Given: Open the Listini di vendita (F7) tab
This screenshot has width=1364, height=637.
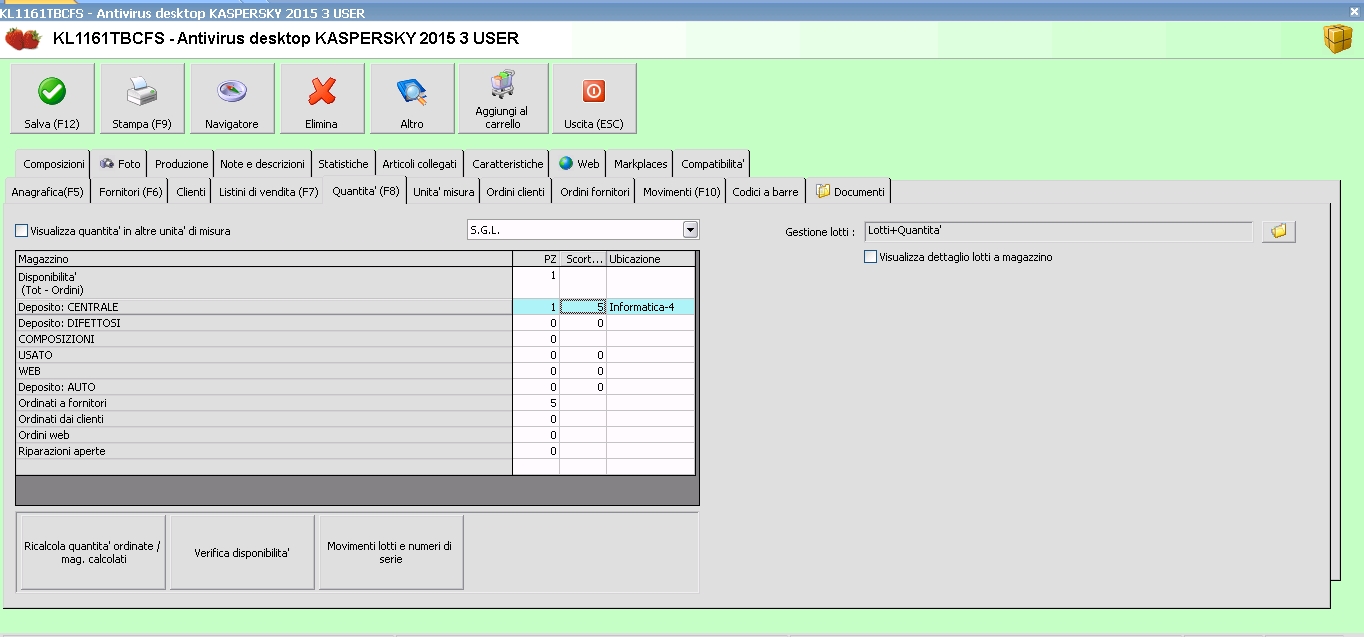Looking at the screenshot, I should point(269,191).
